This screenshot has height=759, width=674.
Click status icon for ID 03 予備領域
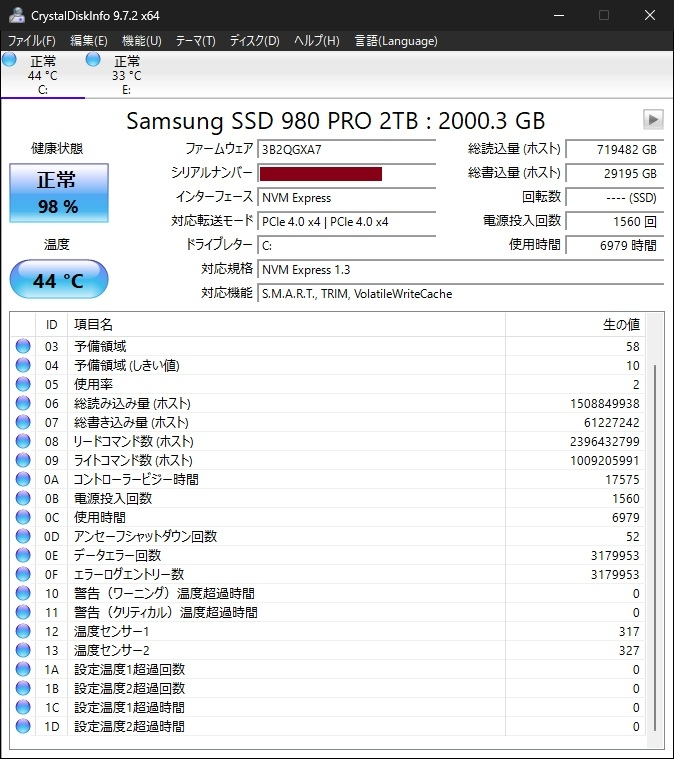[23, 346]
